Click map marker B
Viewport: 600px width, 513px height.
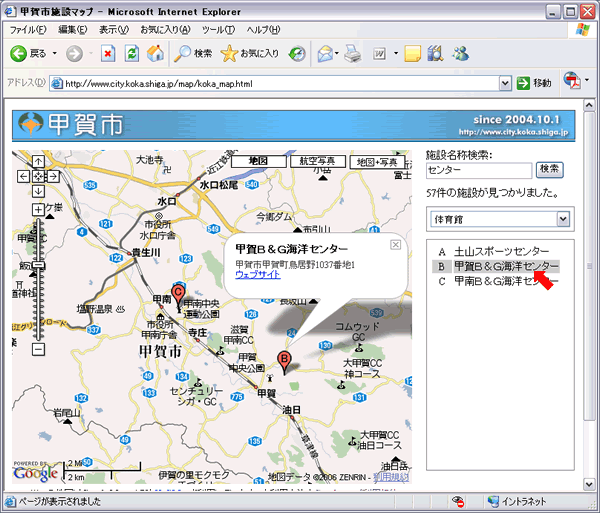[284, 361]
